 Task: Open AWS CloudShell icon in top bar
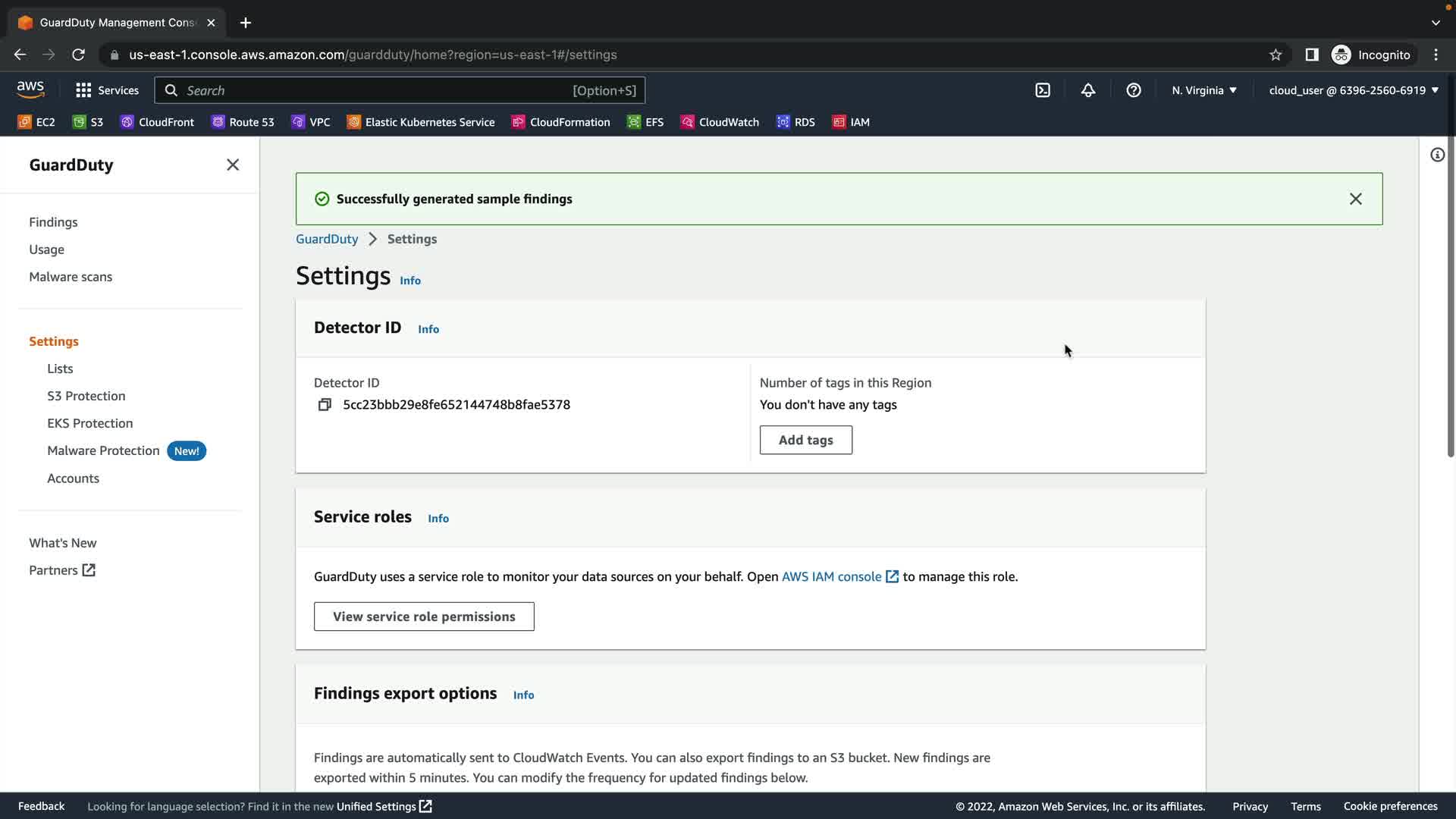pyautogui.click(x=1043, y=90)
